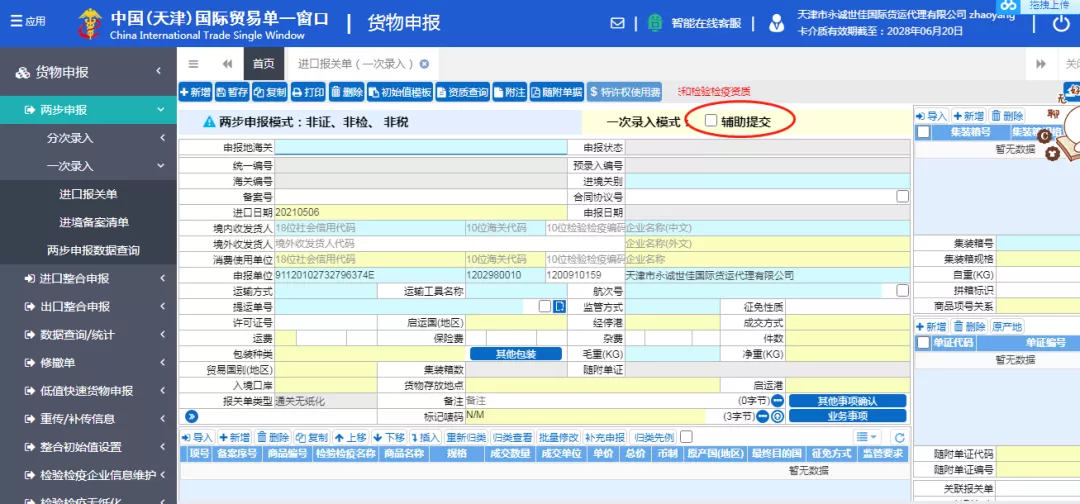Click tab scroll-forward double arrow
Screen dimensions: 1080x504
tap(1041, 64)
